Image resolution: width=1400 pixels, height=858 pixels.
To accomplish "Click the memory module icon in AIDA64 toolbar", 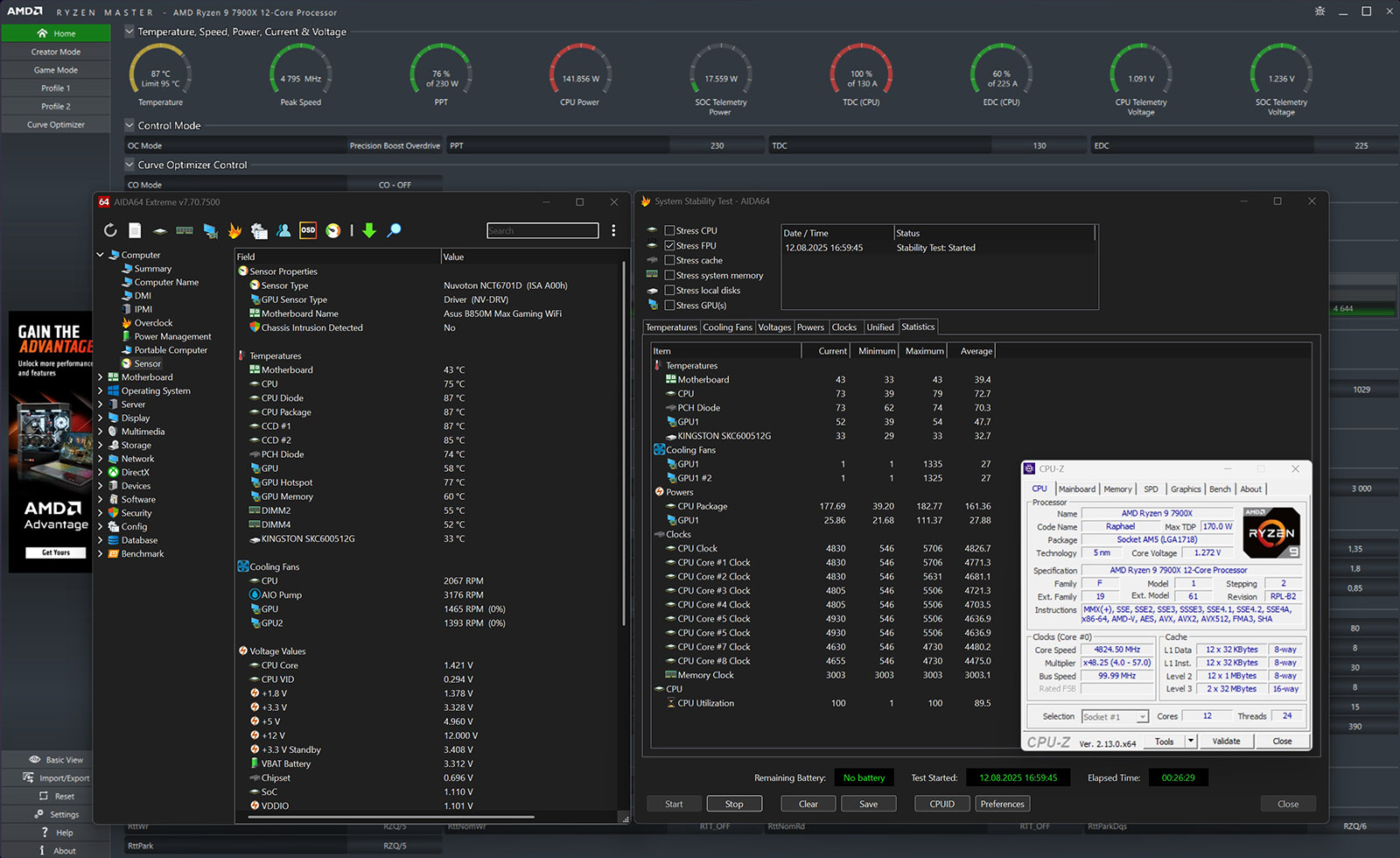I will 185,230.
